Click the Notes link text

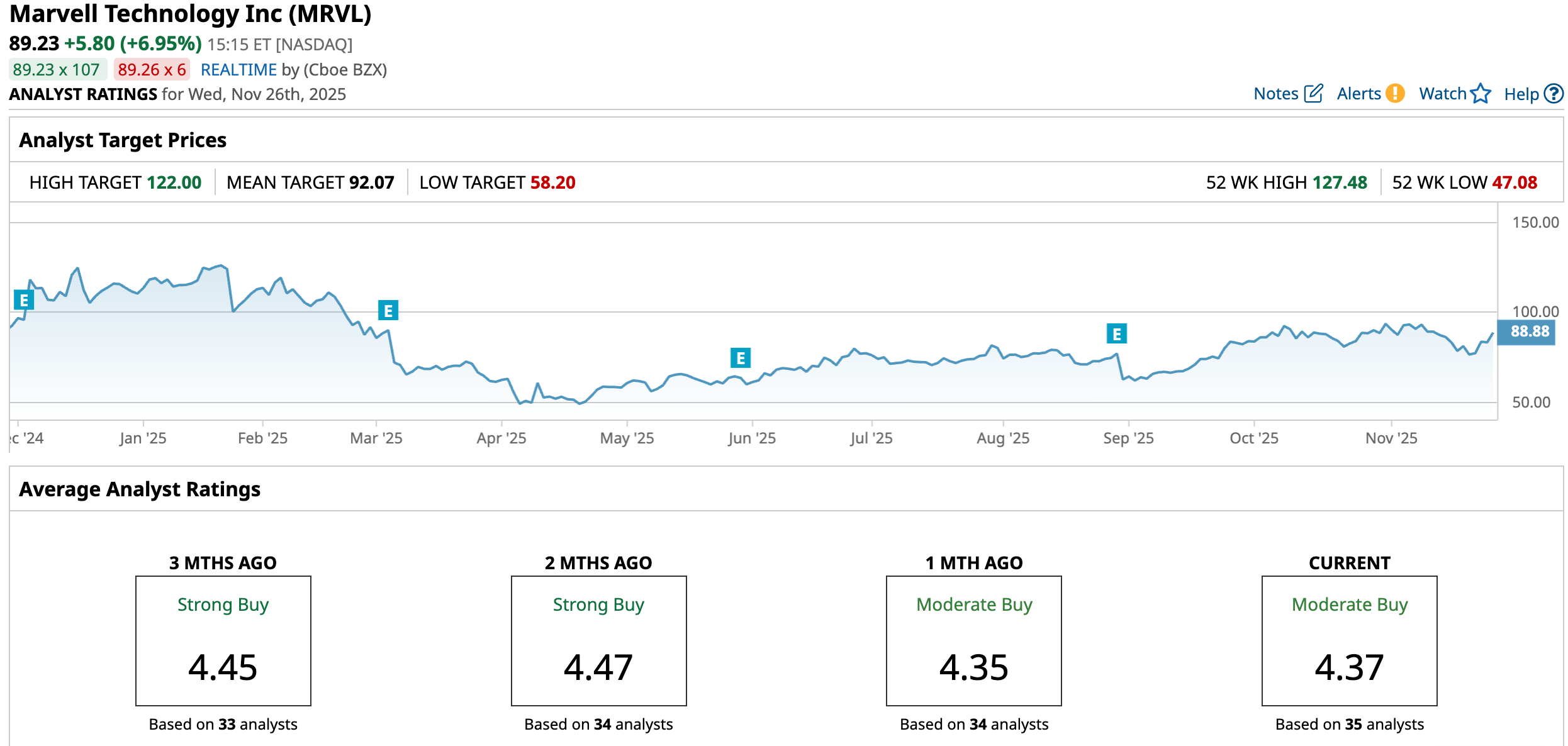[x=1275, y=94]
